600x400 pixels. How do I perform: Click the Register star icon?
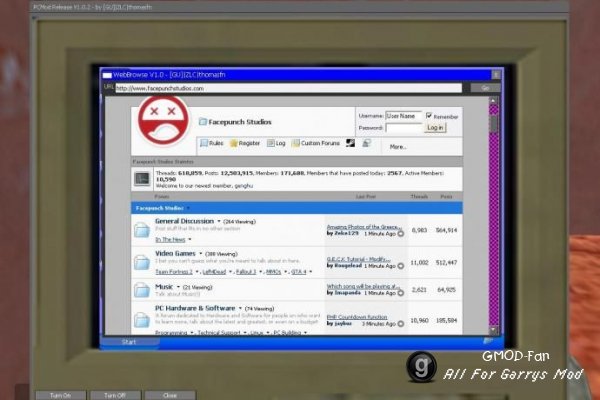click(233, 143)
